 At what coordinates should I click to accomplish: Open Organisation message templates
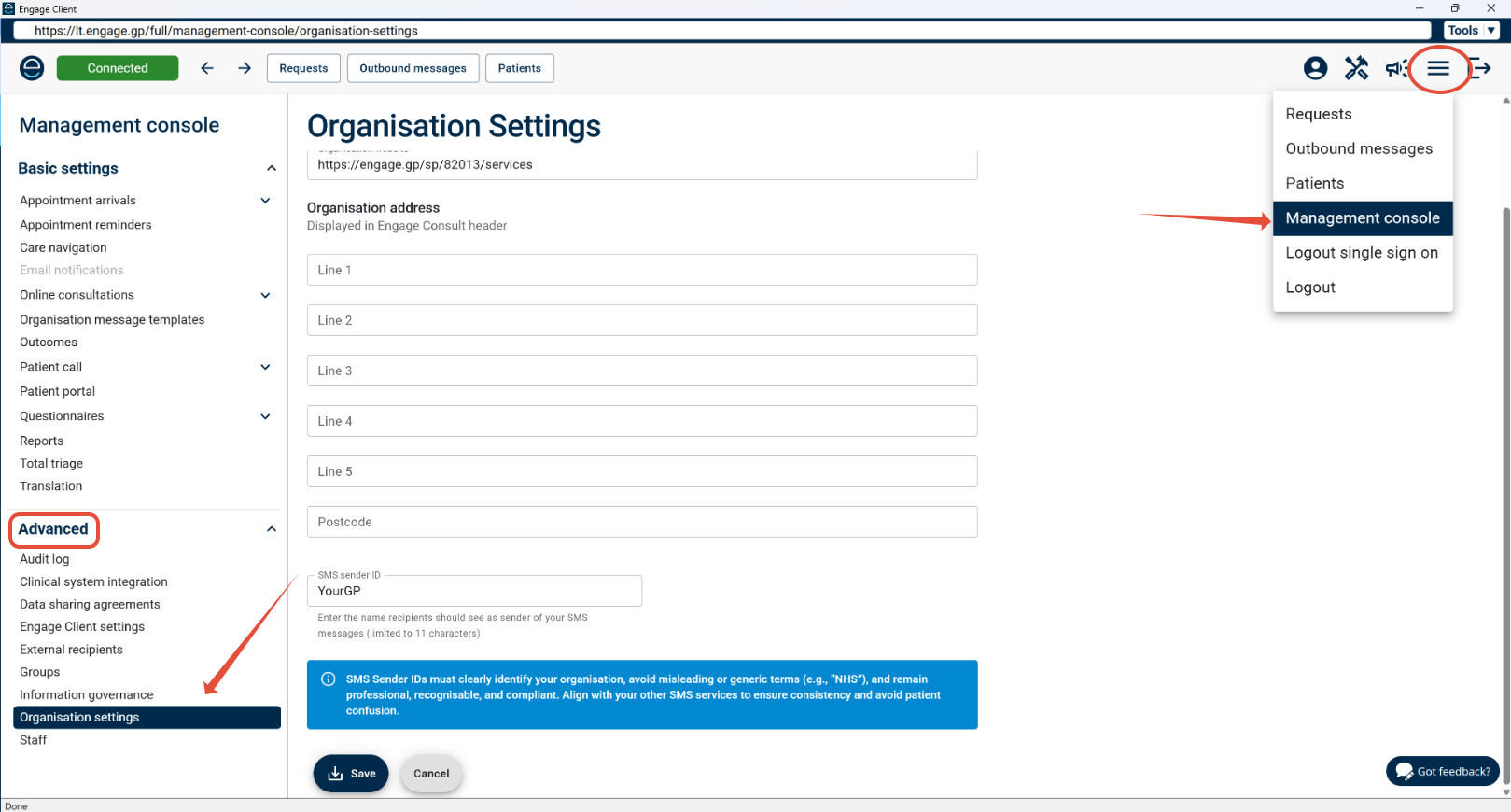point(112,320)
